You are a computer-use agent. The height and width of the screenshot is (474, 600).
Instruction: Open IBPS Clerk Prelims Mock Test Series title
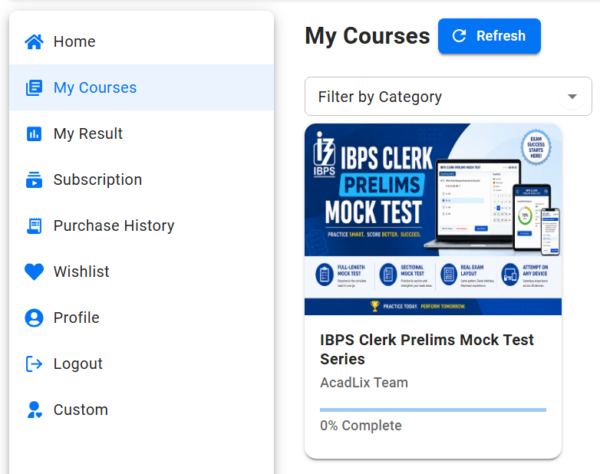pyautogui.click(x=427, y=349)
